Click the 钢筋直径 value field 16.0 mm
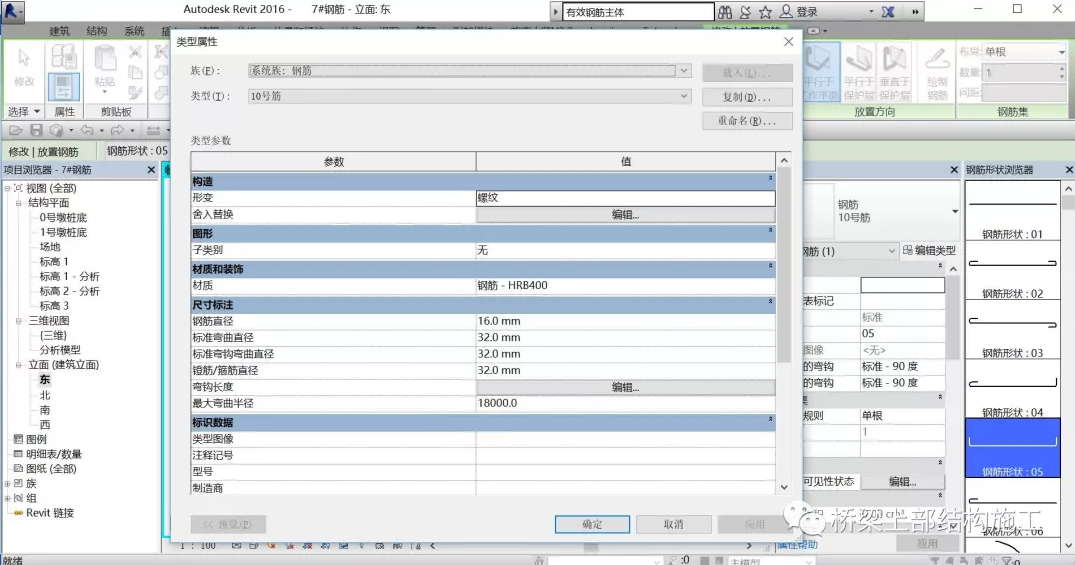 coord(625,321)
